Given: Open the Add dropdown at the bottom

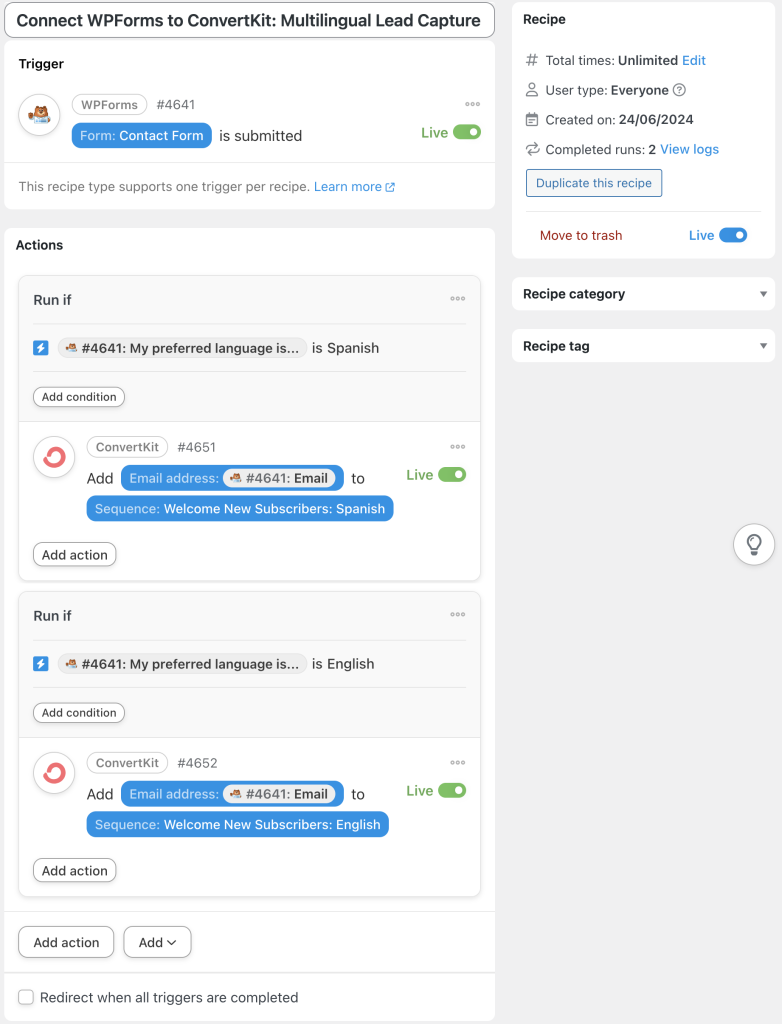Looking at the screenshot, I should (157, 942).
